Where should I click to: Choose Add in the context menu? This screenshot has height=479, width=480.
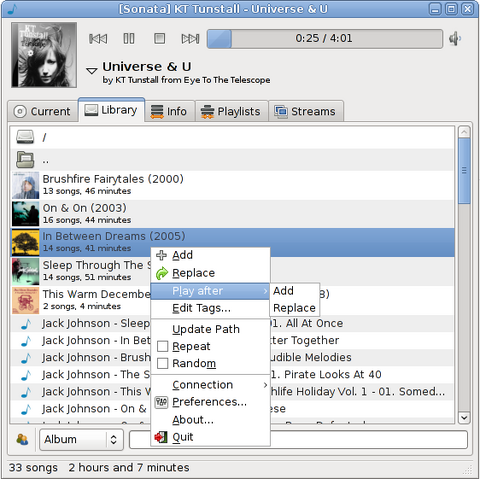click(x=210, y=255)
